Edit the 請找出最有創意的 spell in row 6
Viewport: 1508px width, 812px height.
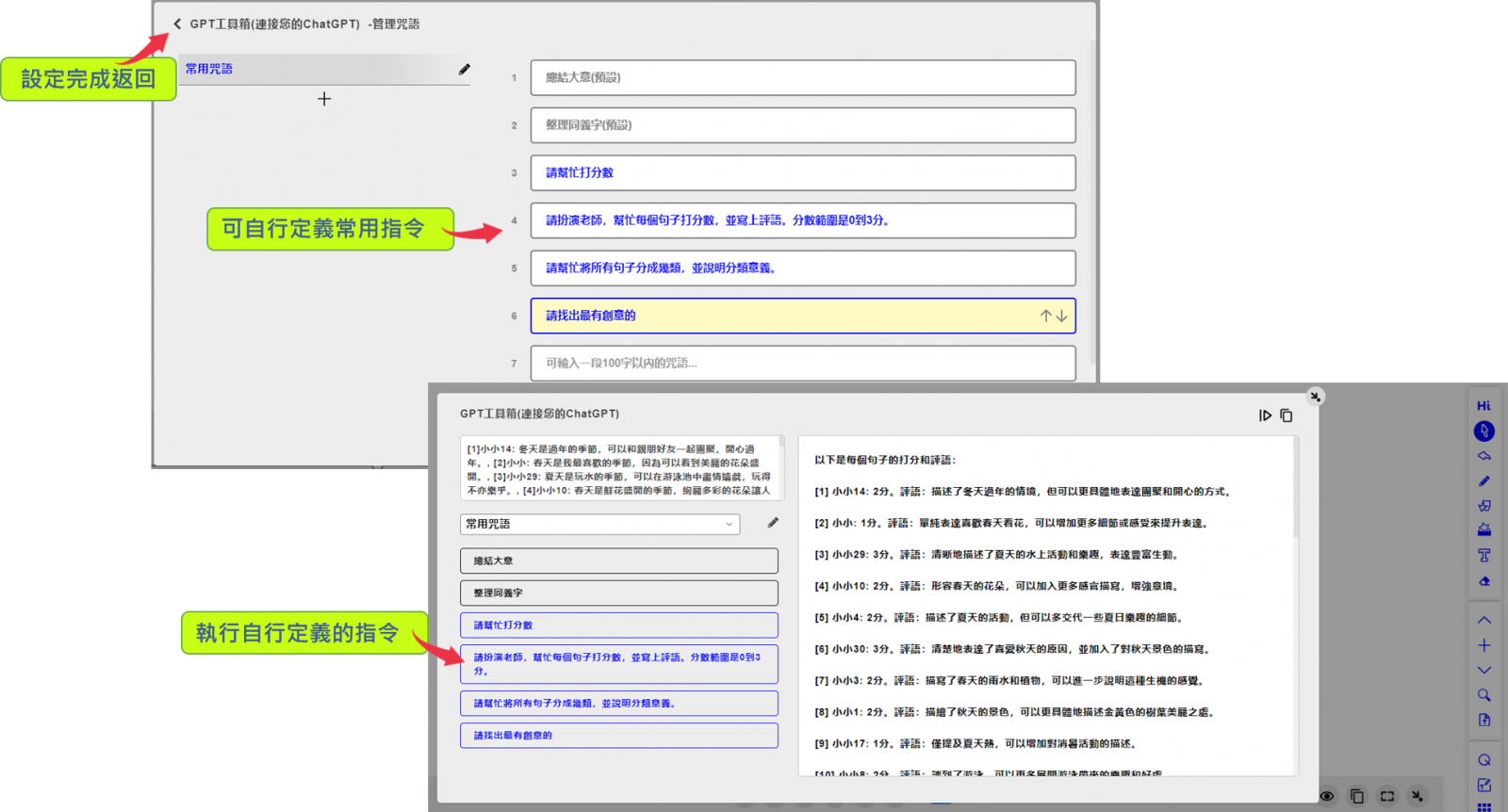(x=803, y=316)
